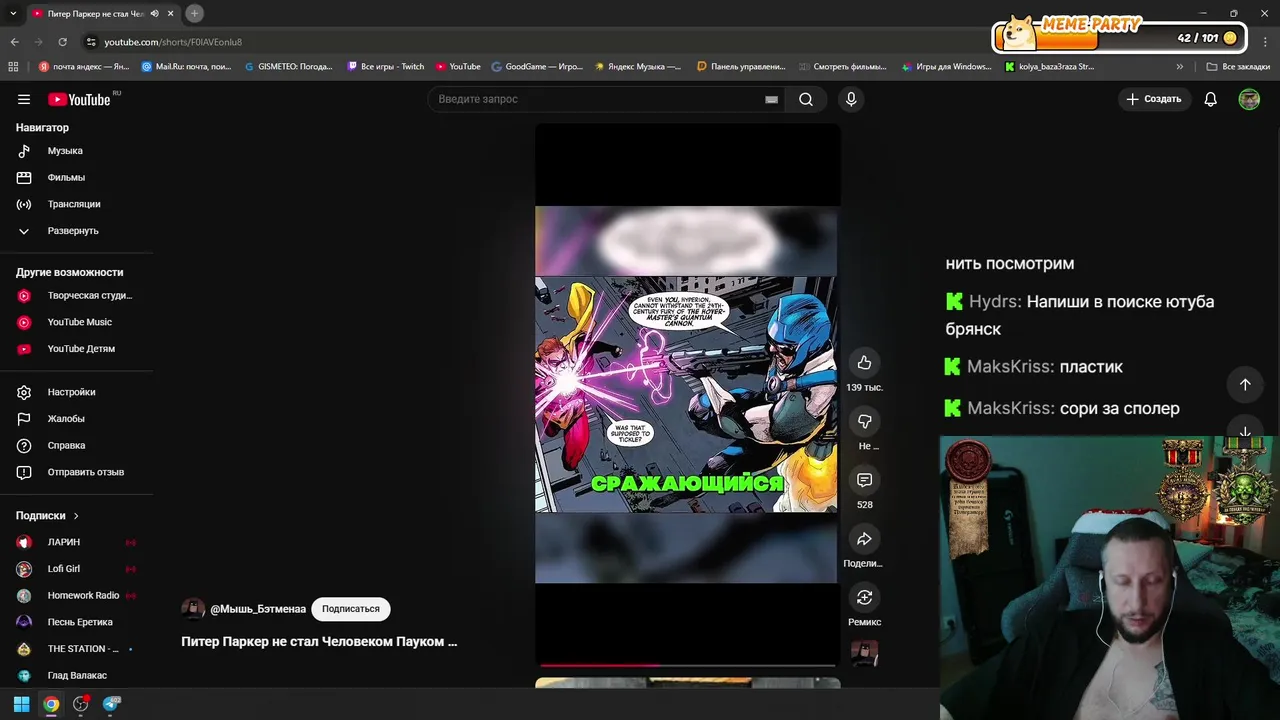Open the account avatar menu
Viewport: 1280px width, 720px height.
pyautogui.click(x=1249, y=99)
